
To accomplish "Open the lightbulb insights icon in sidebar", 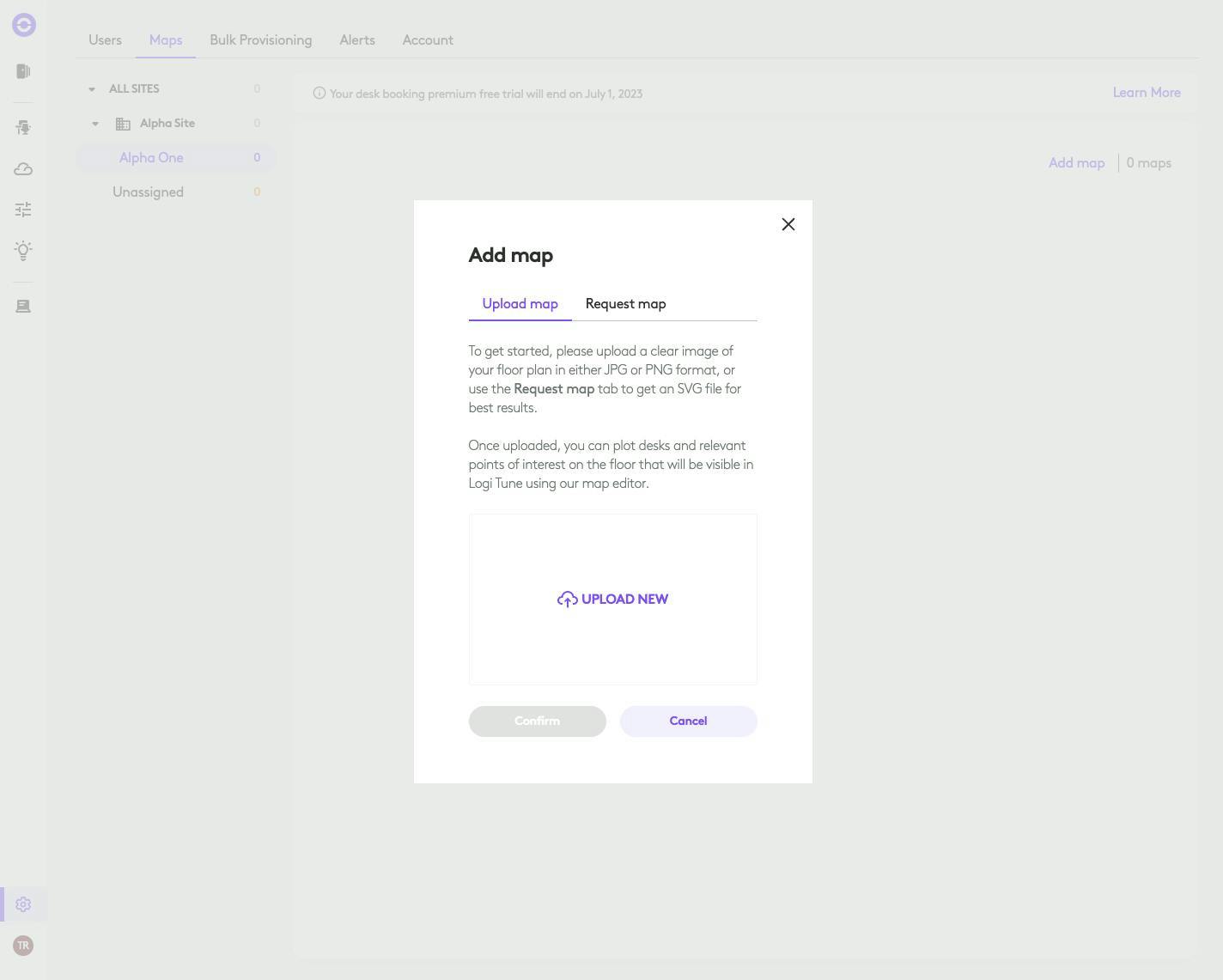I will point(23,250).
